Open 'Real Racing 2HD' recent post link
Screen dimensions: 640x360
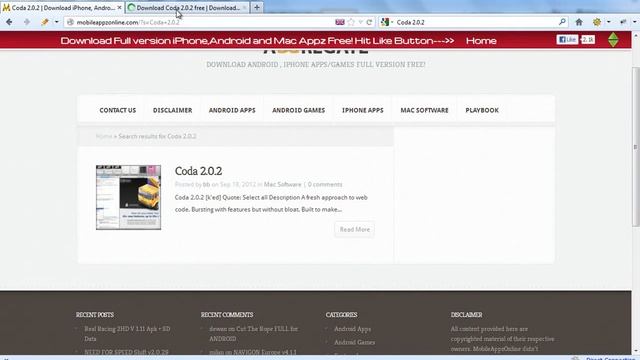click(x=127, y=333)
